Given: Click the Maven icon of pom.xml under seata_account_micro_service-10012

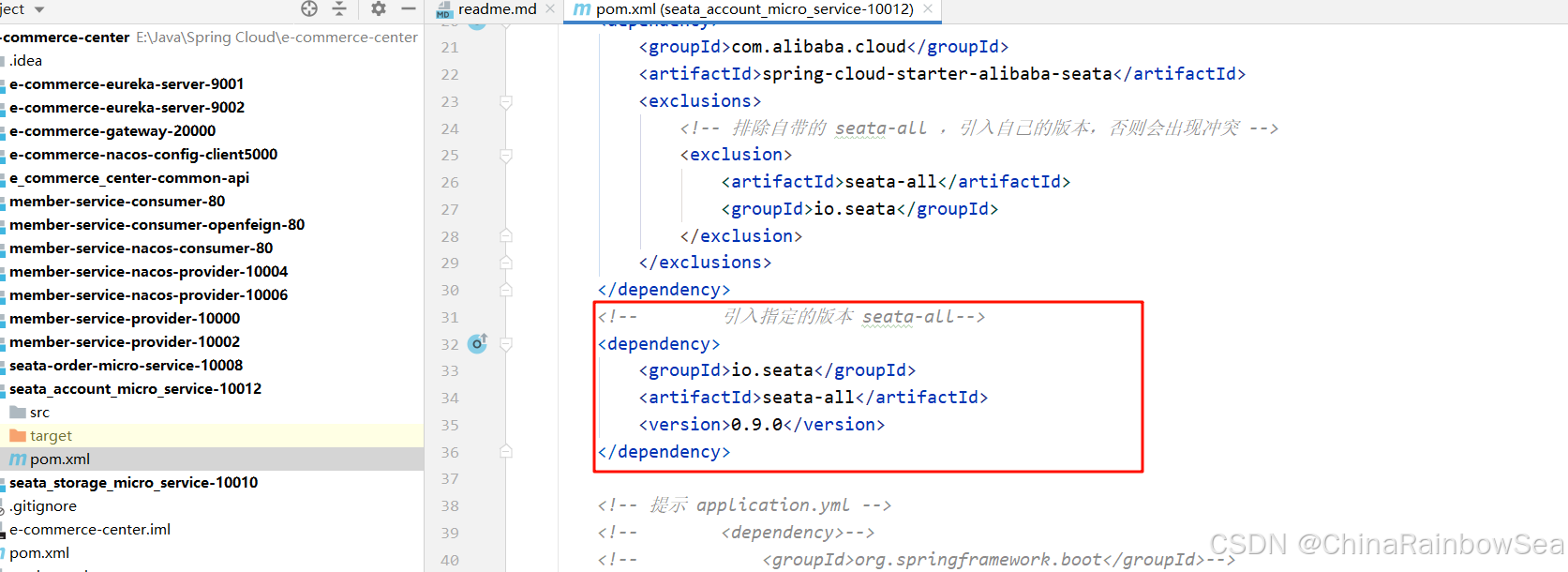Looking at the screenshot, I should [x=18, y=459].
